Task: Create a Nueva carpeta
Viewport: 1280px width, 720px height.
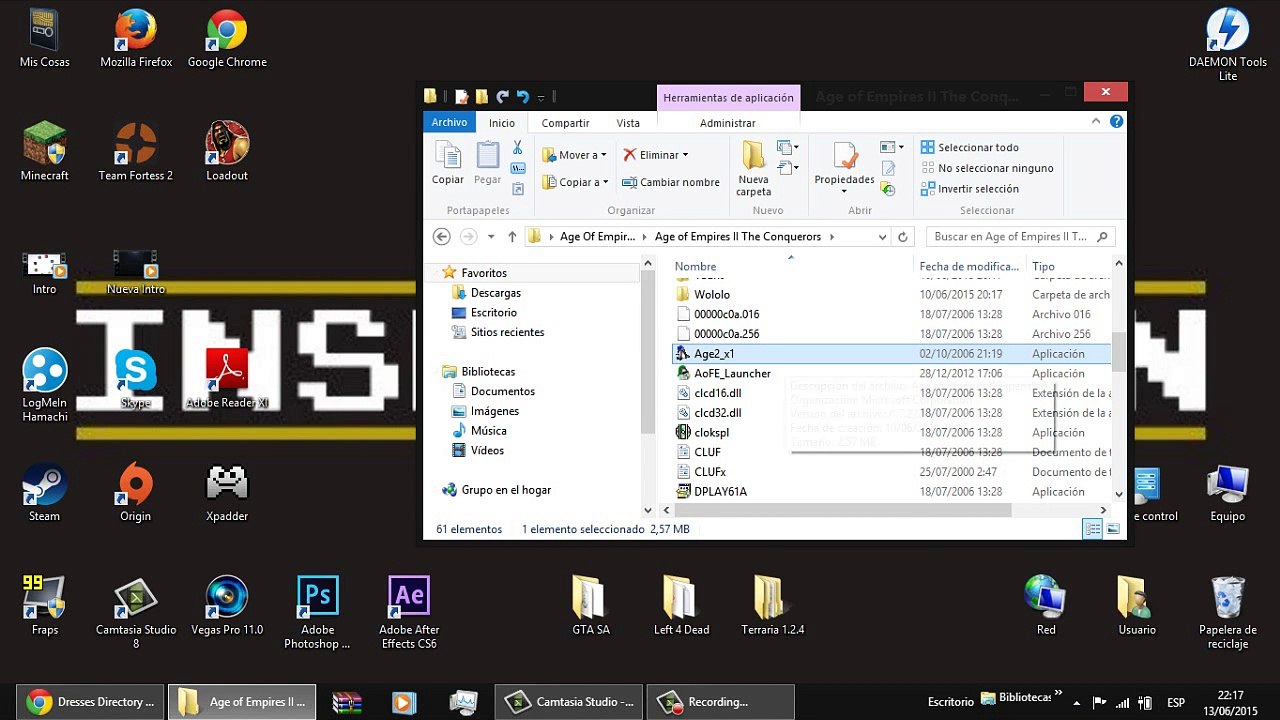Action: (x=754, y=168)
